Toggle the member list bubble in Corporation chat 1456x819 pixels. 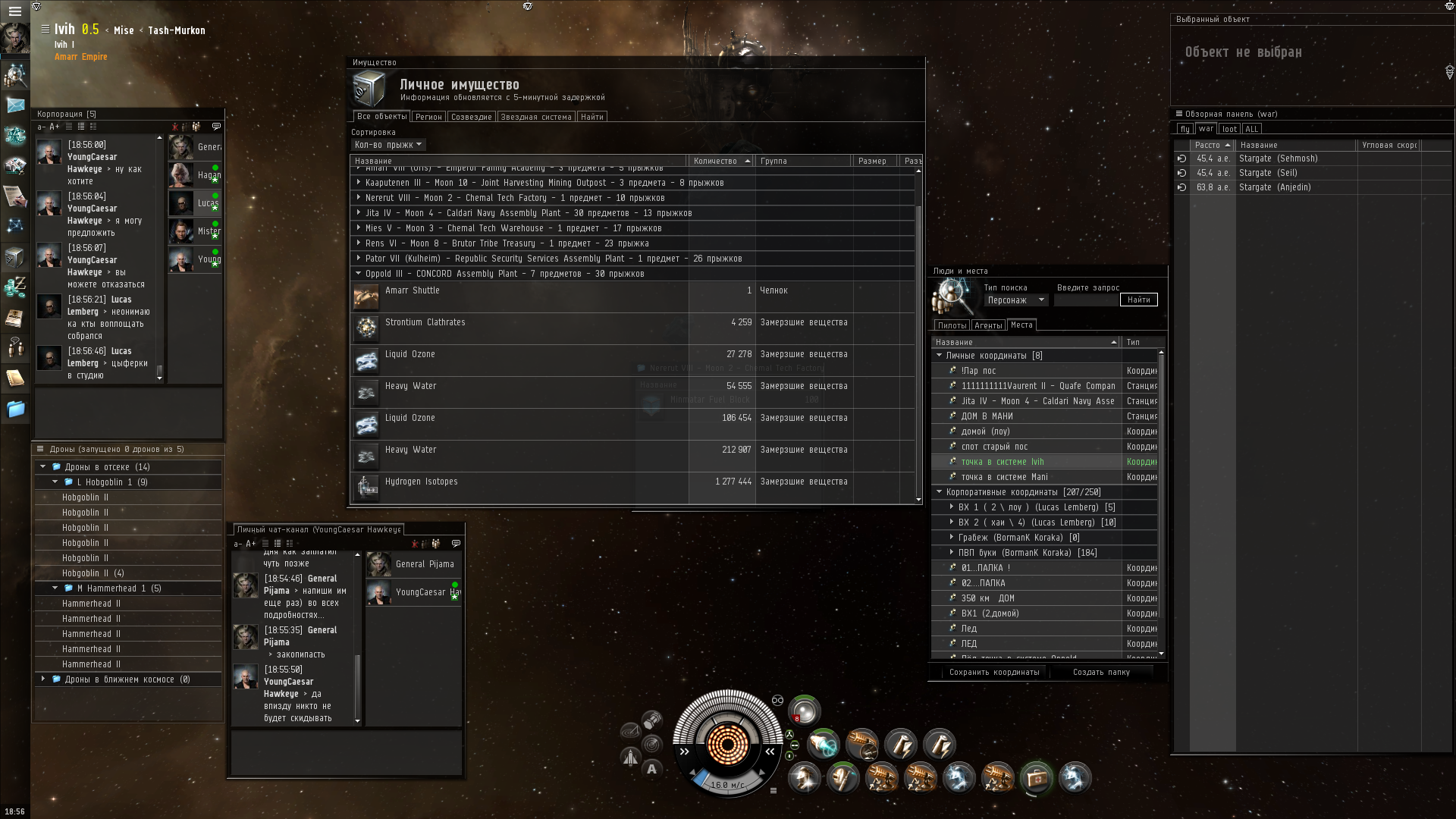[x=216, y=127]
